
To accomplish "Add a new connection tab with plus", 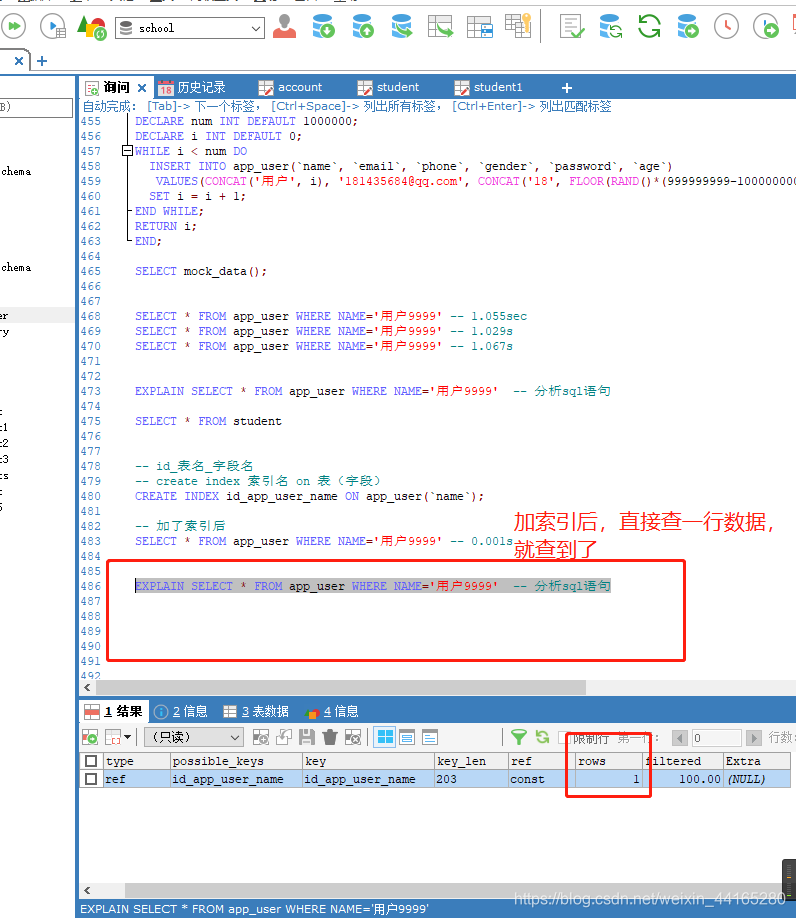I will tap(42, 61).
